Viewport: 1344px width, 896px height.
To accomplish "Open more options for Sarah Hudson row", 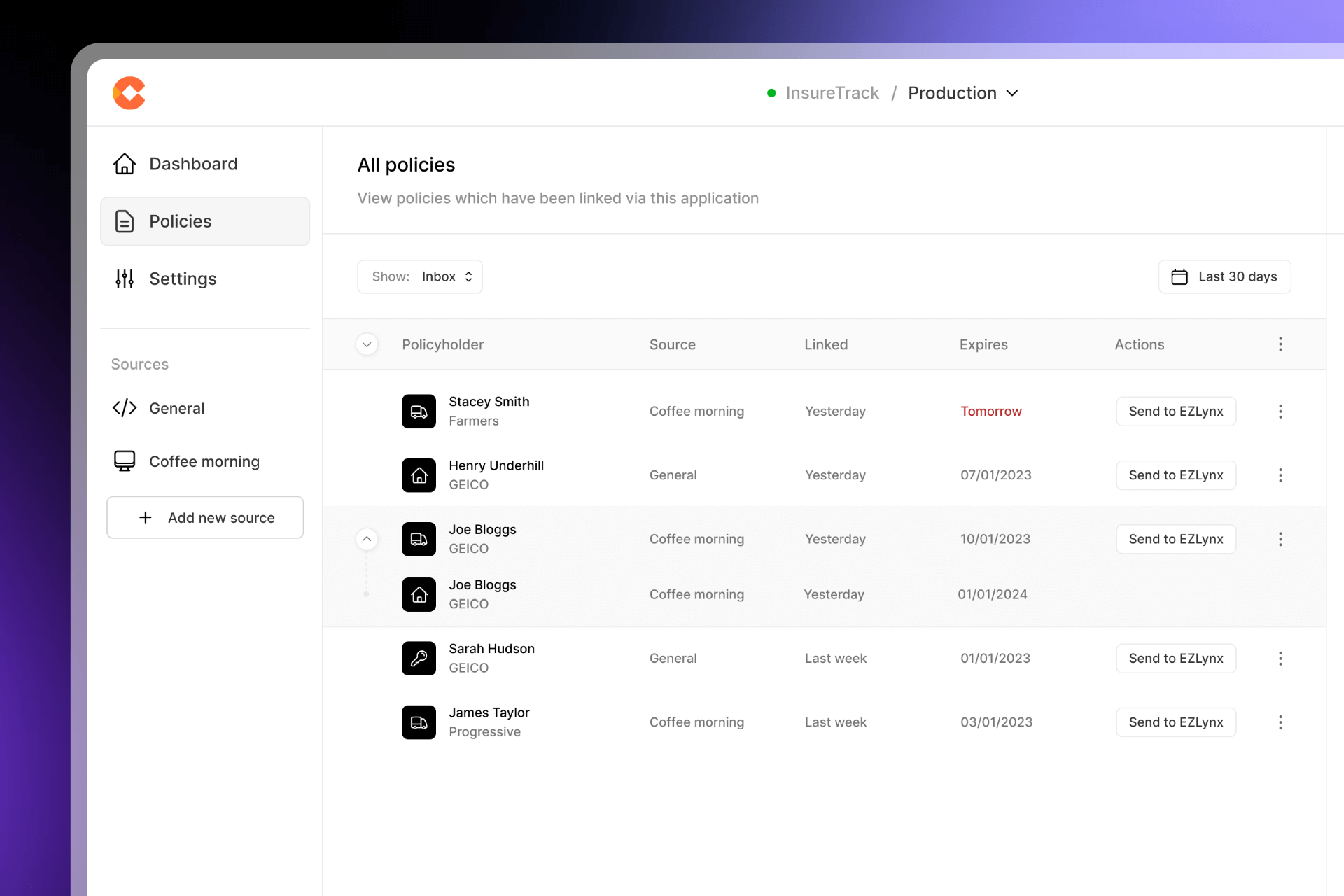I will [x=1280, y=659].
